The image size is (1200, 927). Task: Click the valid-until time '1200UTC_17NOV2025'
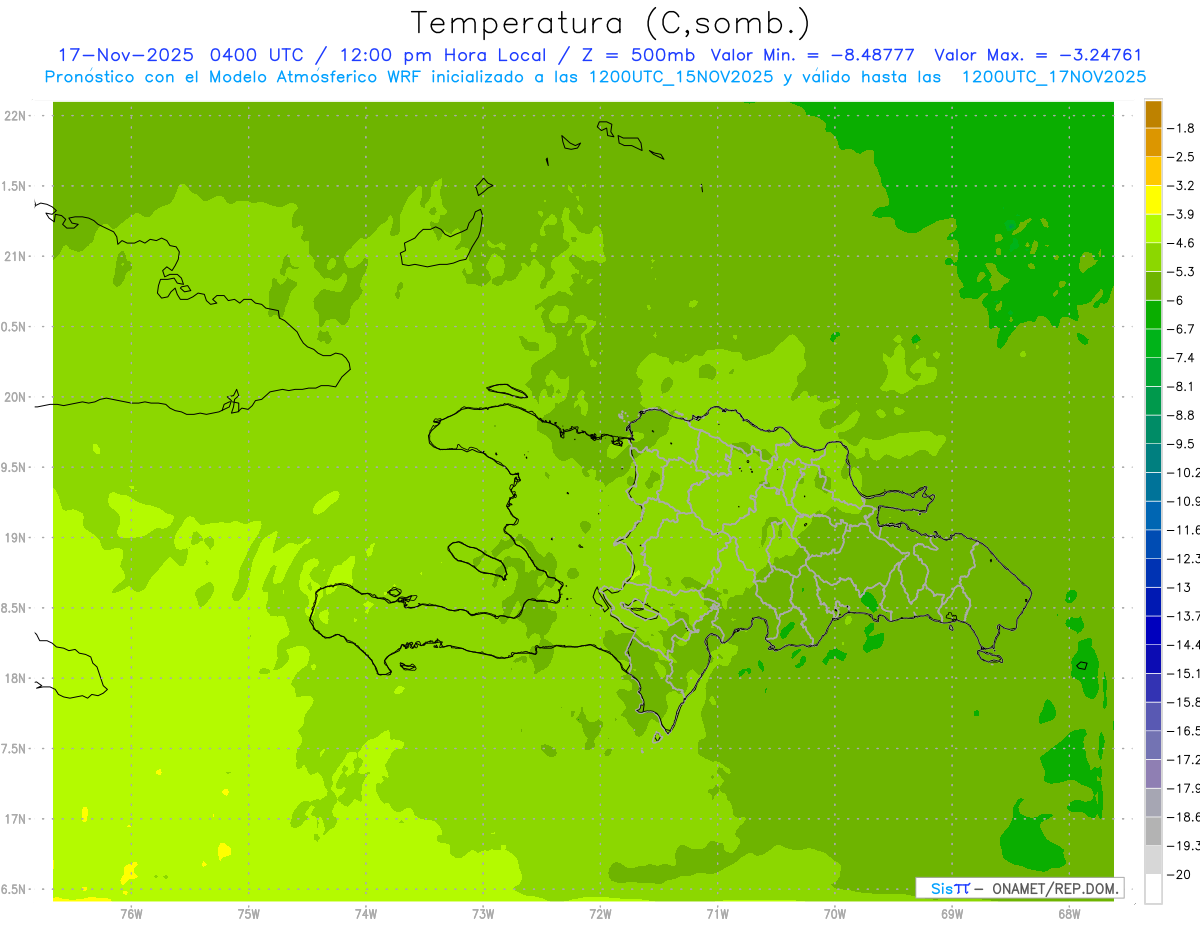click(x=1052, y=77)
